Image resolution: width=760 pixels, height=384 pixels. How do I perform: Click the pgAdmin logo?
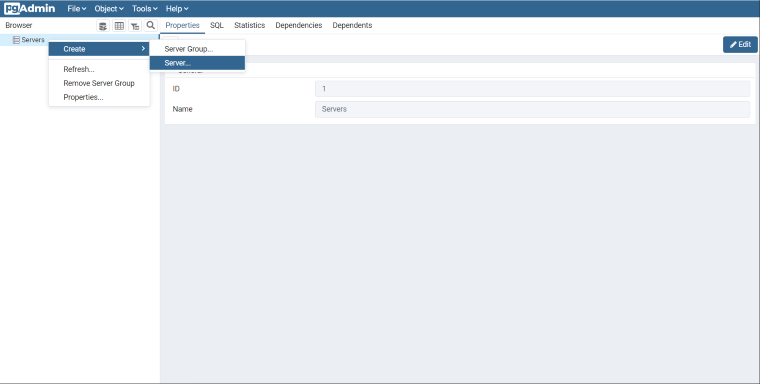30,9
